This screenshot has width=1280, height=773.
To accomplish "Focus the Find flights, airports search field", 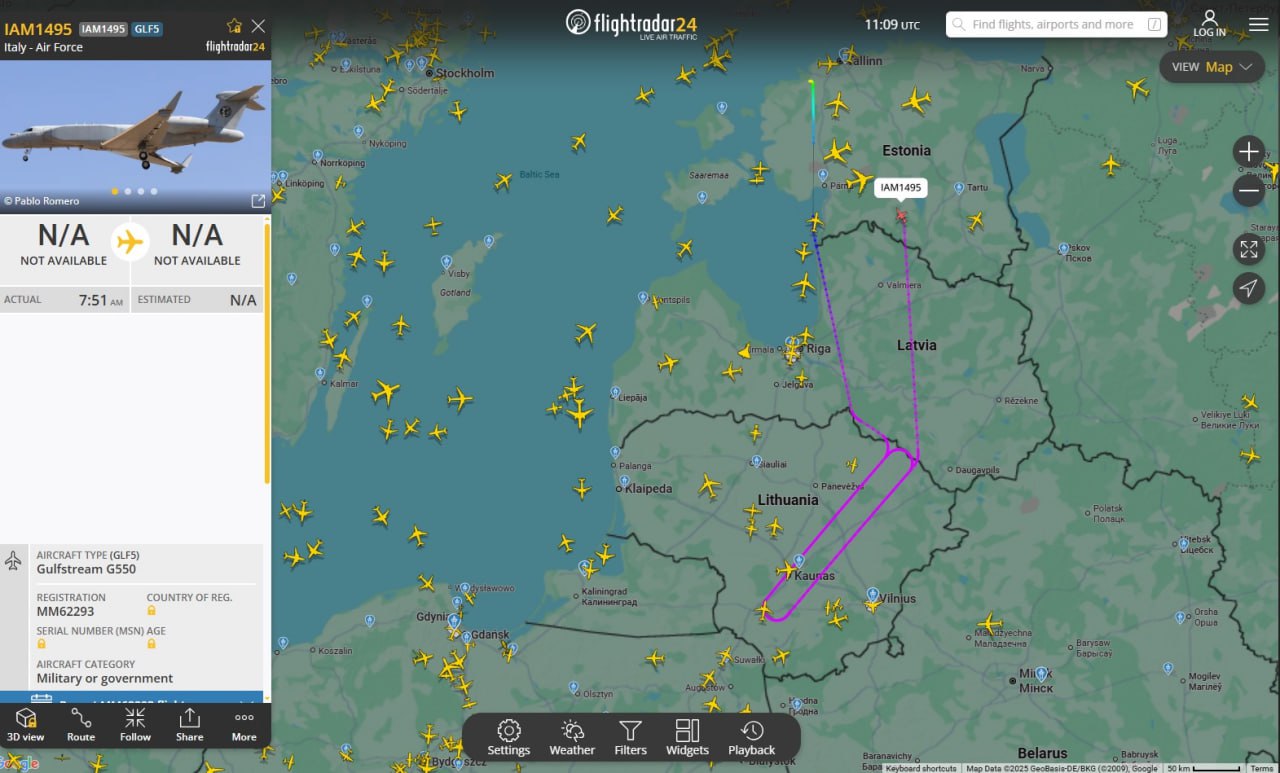I will point(1056,24).
